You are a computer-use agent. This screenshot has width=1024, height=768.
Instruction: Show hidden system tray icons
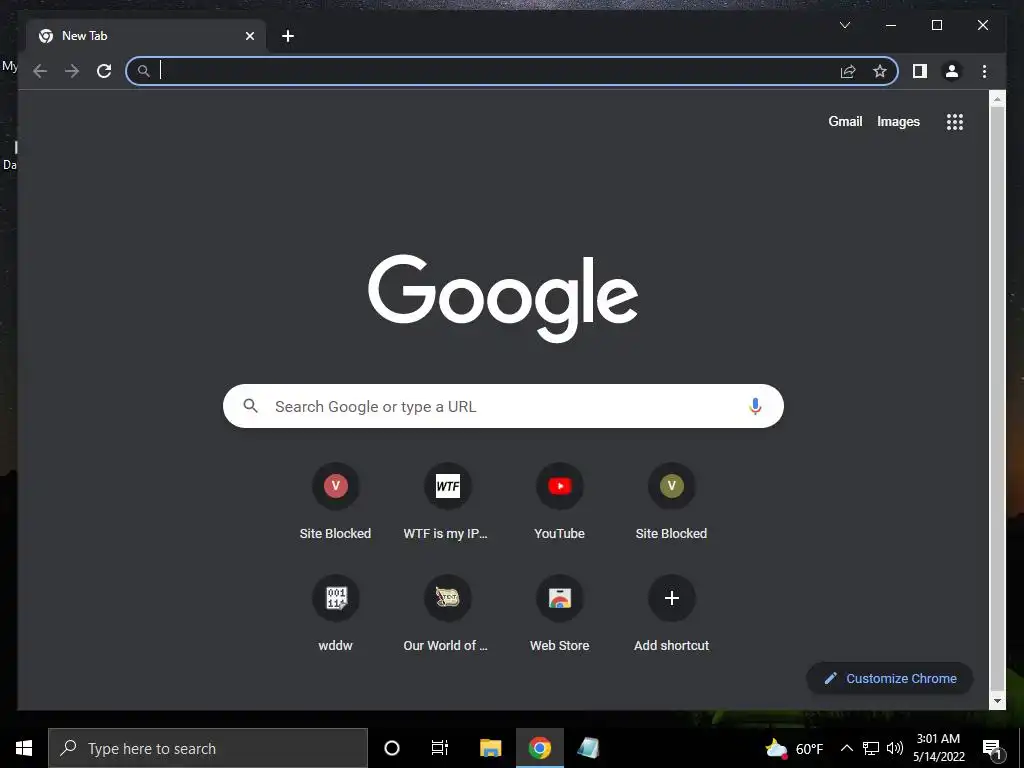click(x=846, y=748)
